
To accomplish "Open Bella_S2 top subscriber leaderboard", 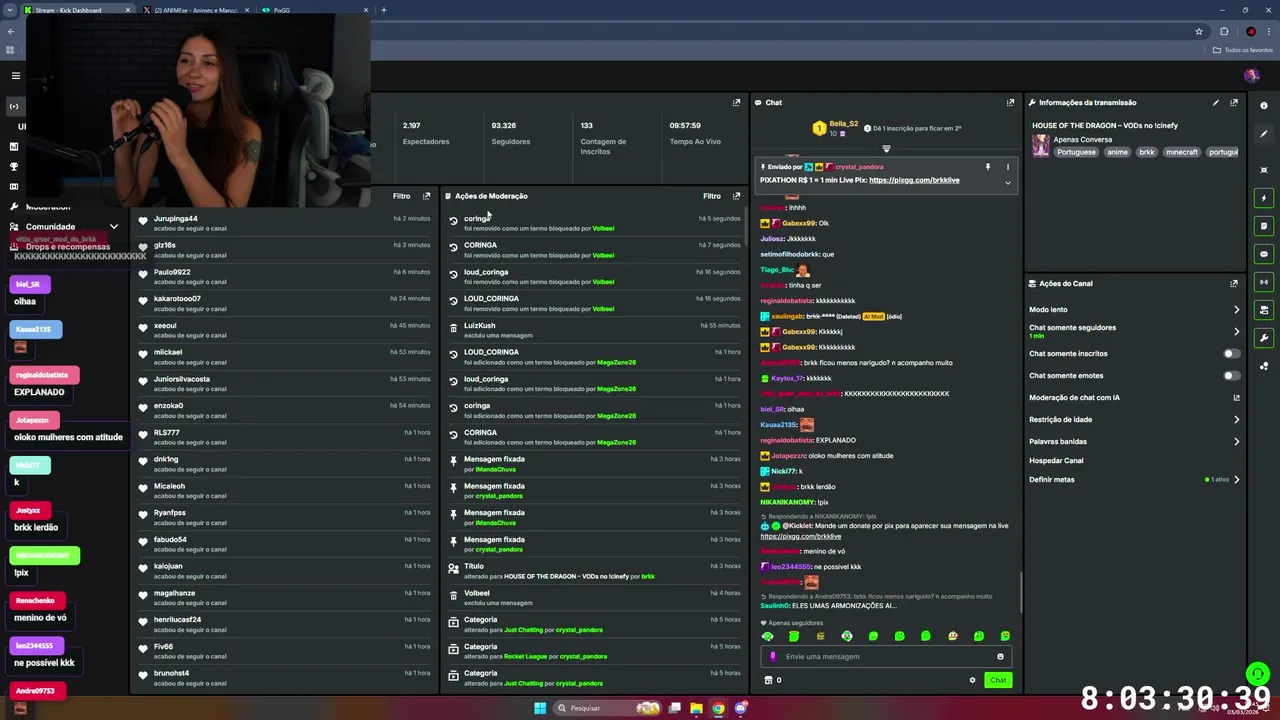I will point(835,128).
